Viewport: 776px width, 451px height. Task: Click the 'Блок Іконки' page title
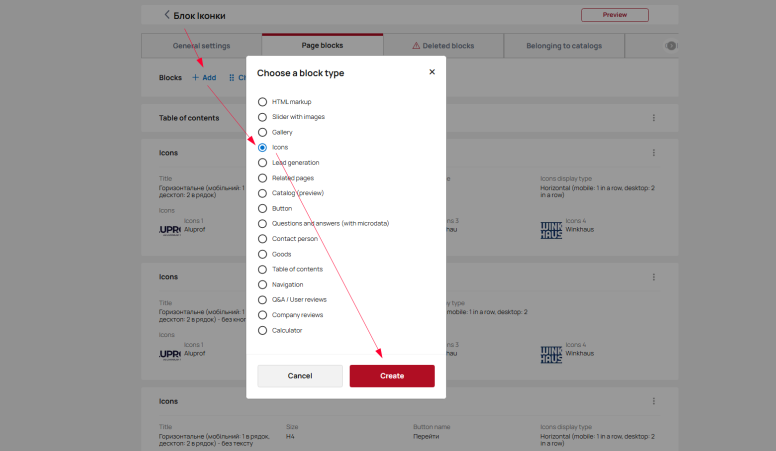199,16
